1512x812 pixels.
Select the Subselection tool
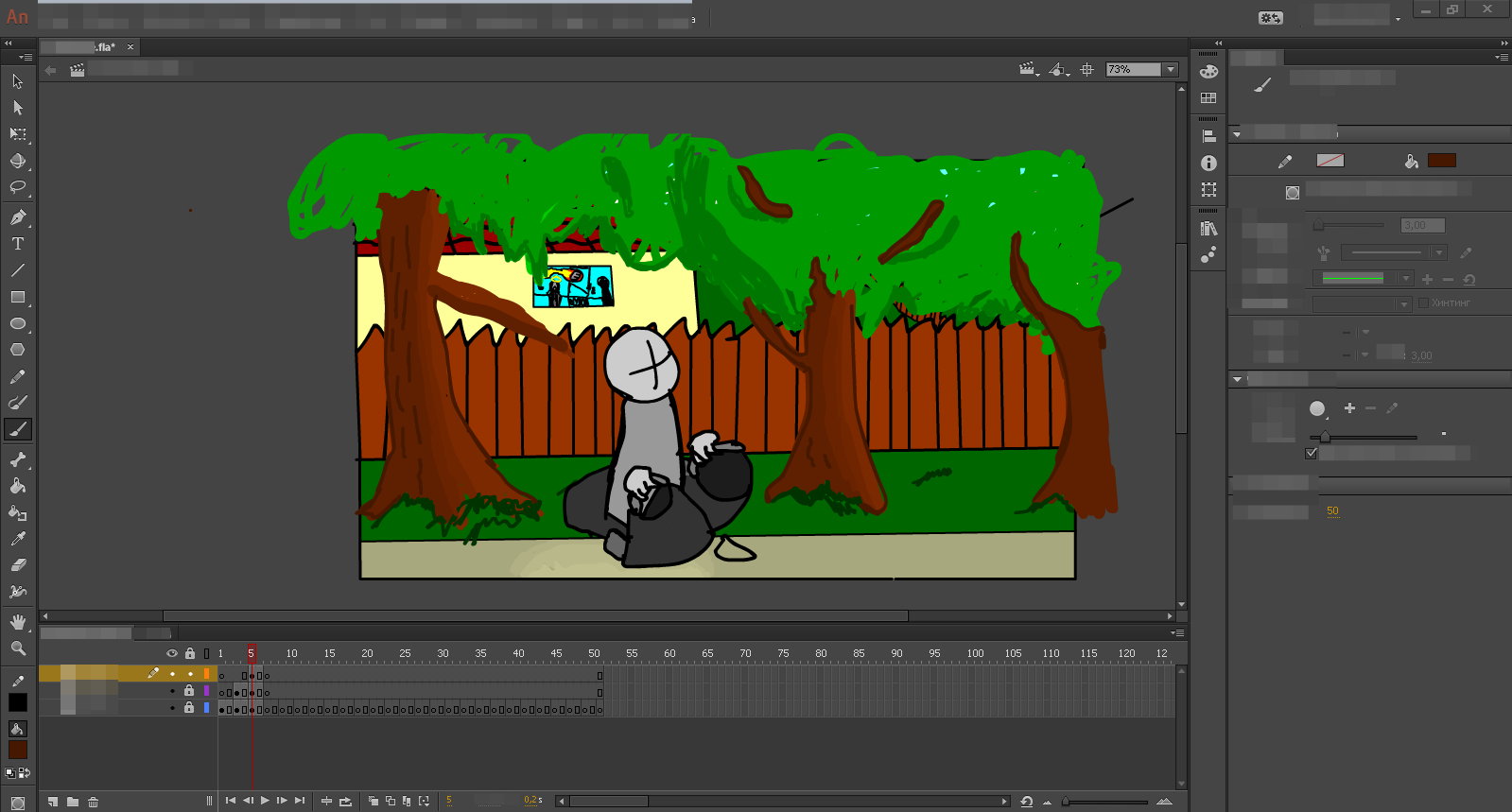[17, 108]
